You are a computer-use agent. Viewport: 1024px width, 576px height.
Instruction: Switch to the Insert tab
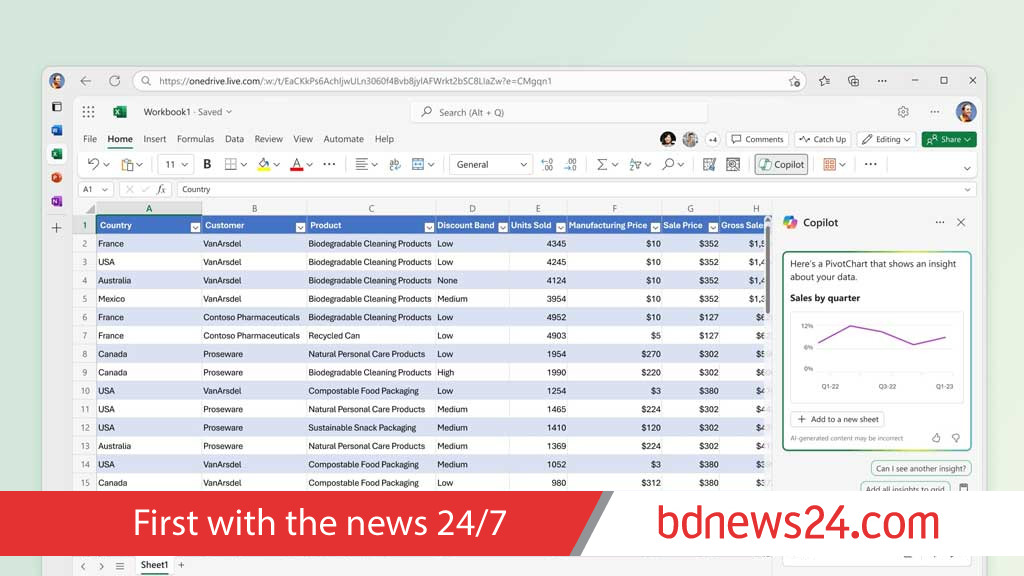[155, 139]
